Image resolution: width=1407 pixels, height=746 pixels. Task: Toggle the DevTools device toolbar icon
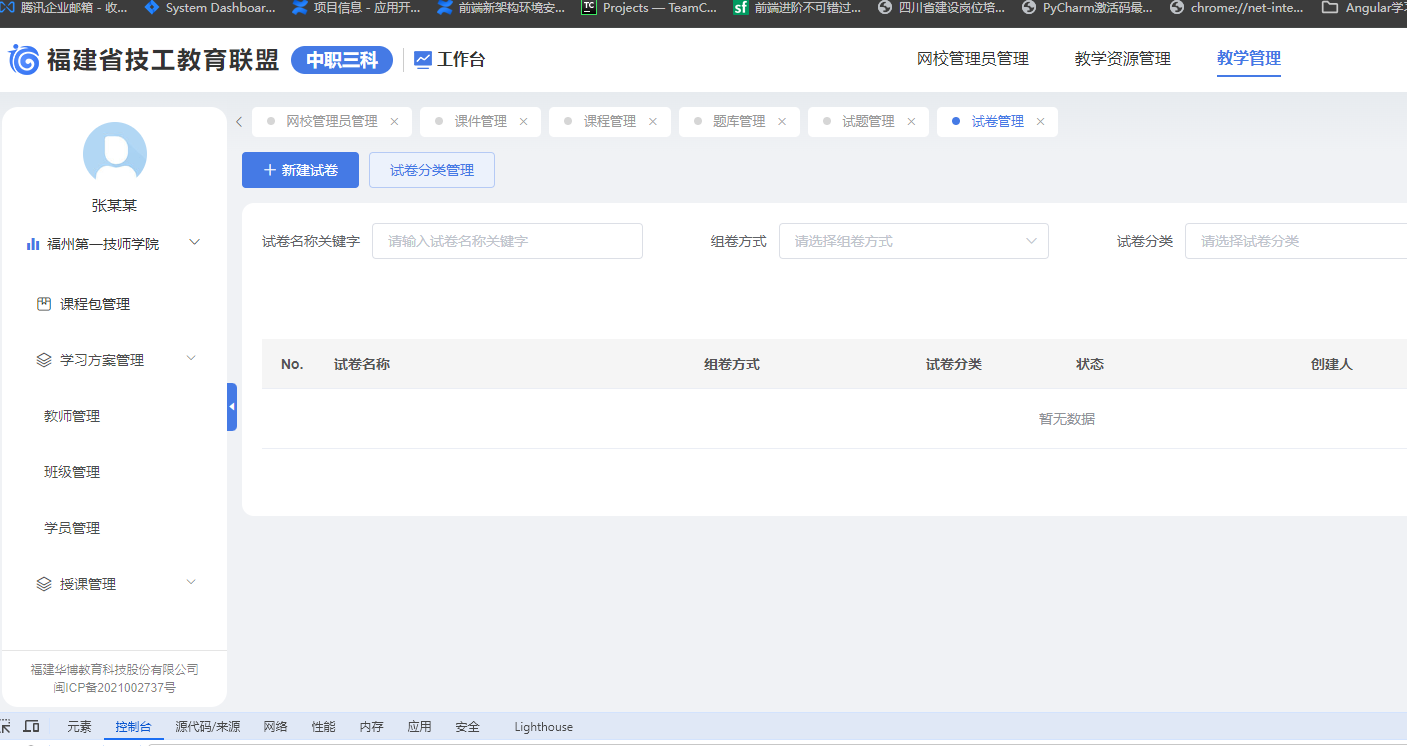(32, 727)
